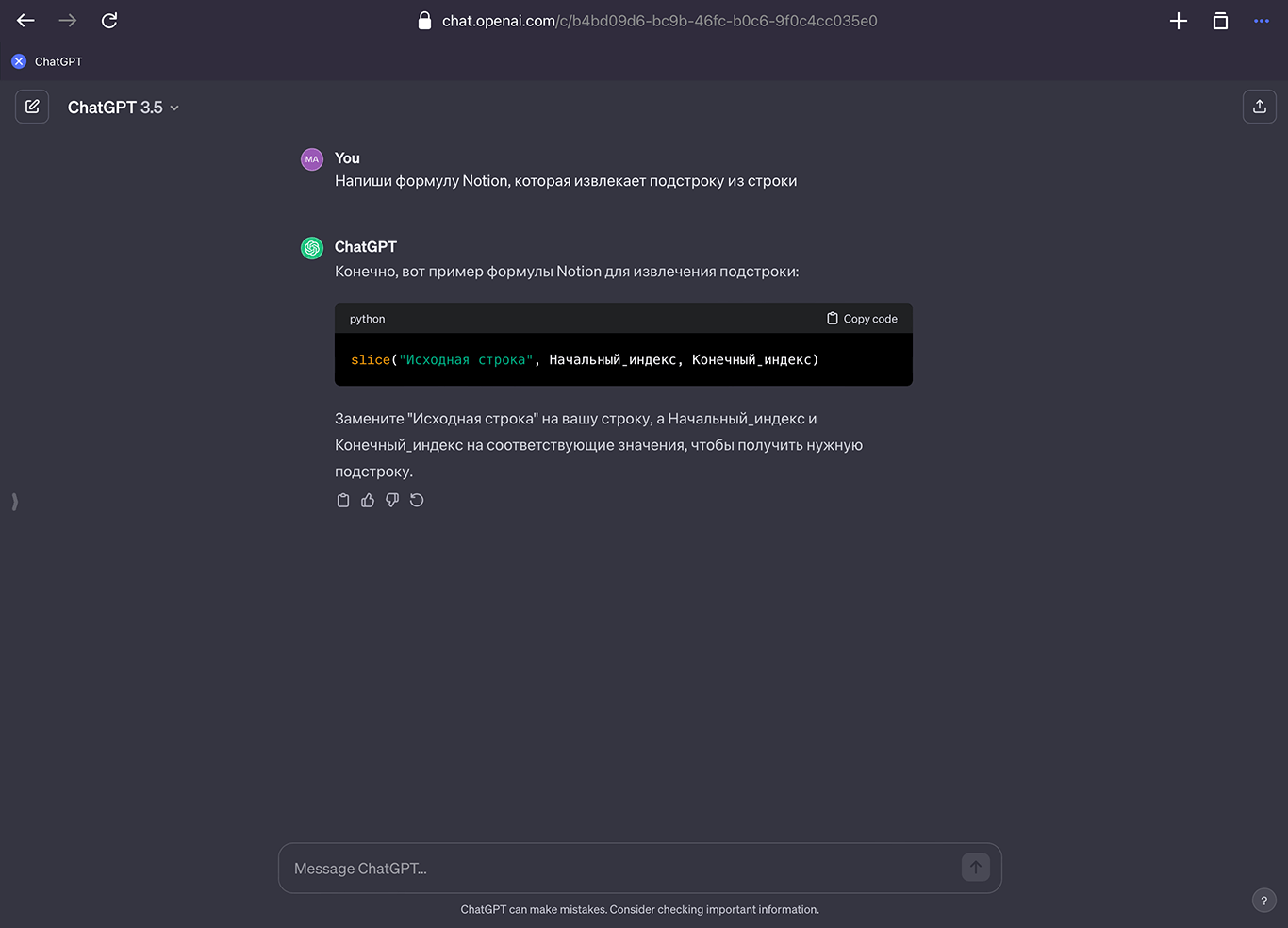Viewport: 1288px width, 928px height.
Task: Open the ChatGPT 3.5 model dropdown
Action: pyautogui.click(x=124, y=108)
